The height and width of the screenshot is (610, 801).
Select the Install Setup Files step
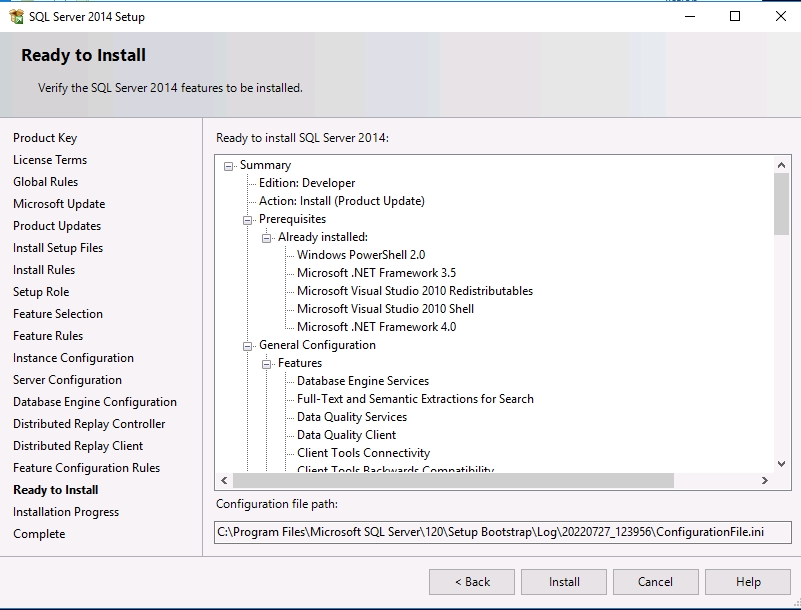[x=58, y=248]
